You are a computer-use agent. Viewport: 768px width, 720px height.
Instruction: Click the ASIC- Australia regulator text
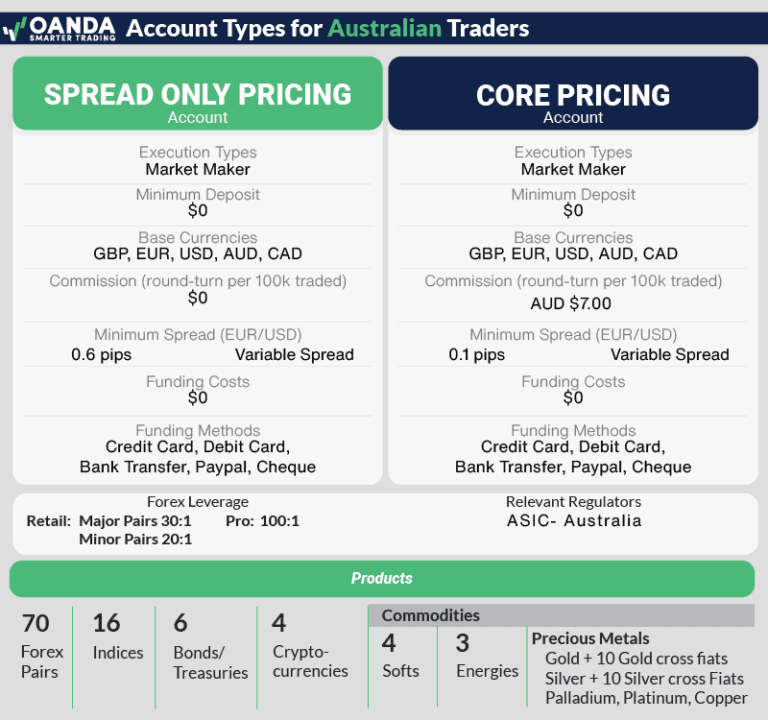click(x=574, y=520)
